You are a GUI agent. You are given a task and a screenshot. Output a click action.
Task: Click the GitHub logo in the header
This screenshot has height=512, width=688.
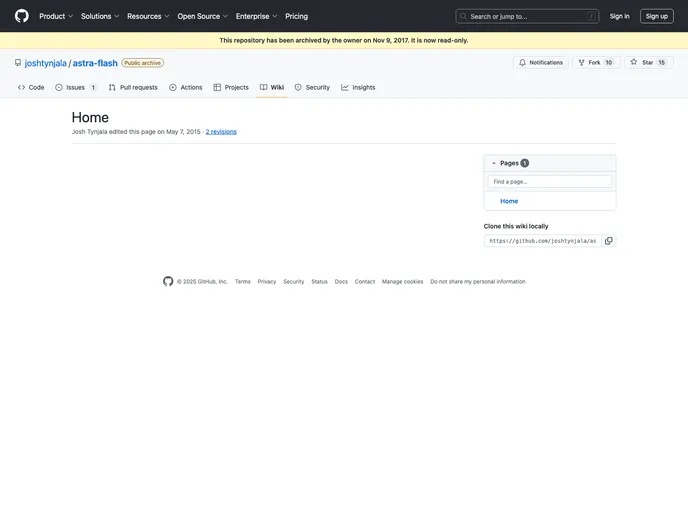point(22,16)
